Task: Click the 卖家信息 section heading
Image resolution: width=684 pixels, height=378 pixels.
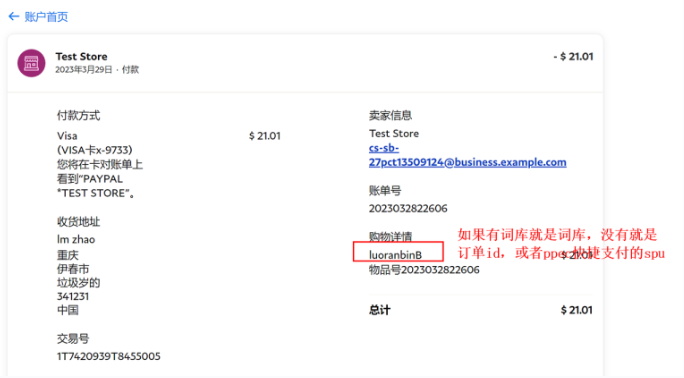Action: pyautogui.click(x=390, y=116)
